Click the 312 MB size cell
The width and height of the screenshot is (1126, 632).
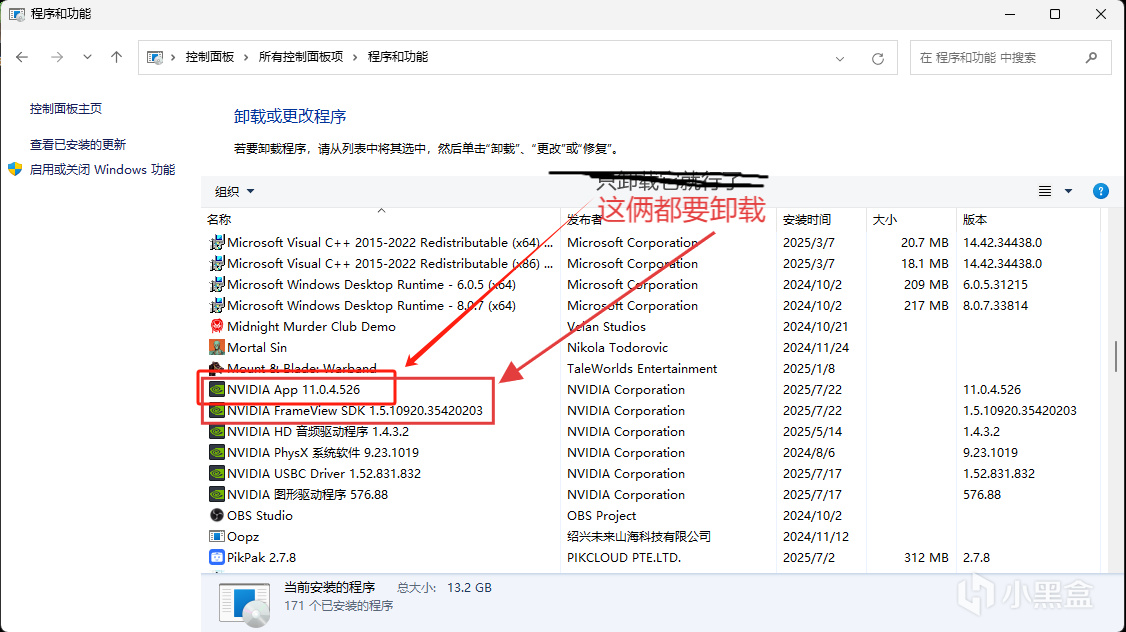[926, 557]
